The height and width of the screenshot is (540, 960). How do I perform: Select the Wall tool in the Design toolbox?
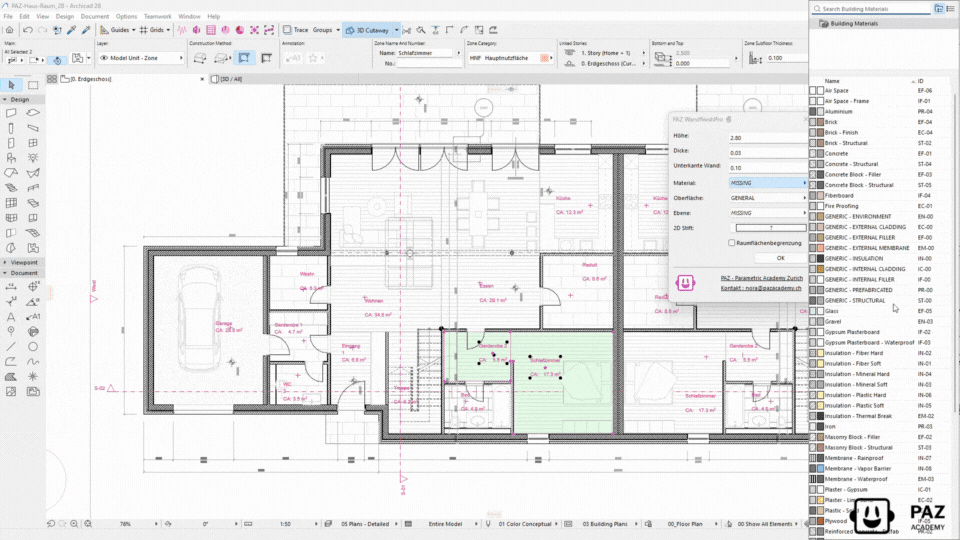[11, 113]
